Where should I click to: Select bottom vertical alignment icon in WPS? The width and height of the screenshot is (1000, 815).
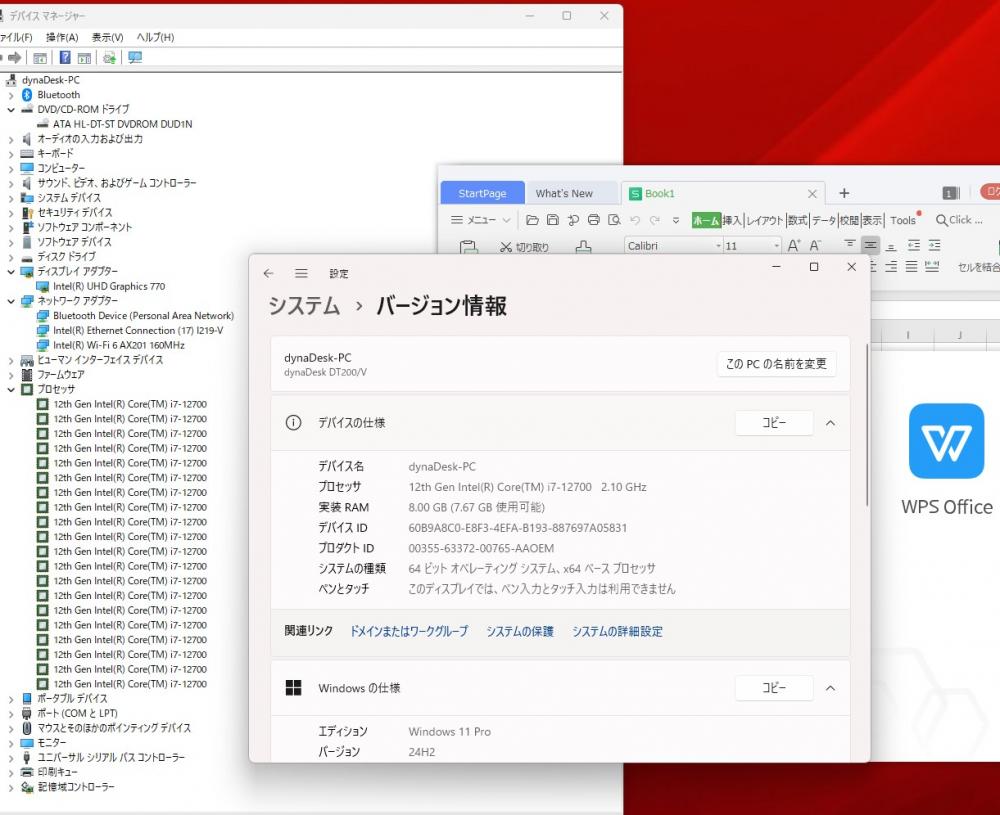[x=892, y=246]
